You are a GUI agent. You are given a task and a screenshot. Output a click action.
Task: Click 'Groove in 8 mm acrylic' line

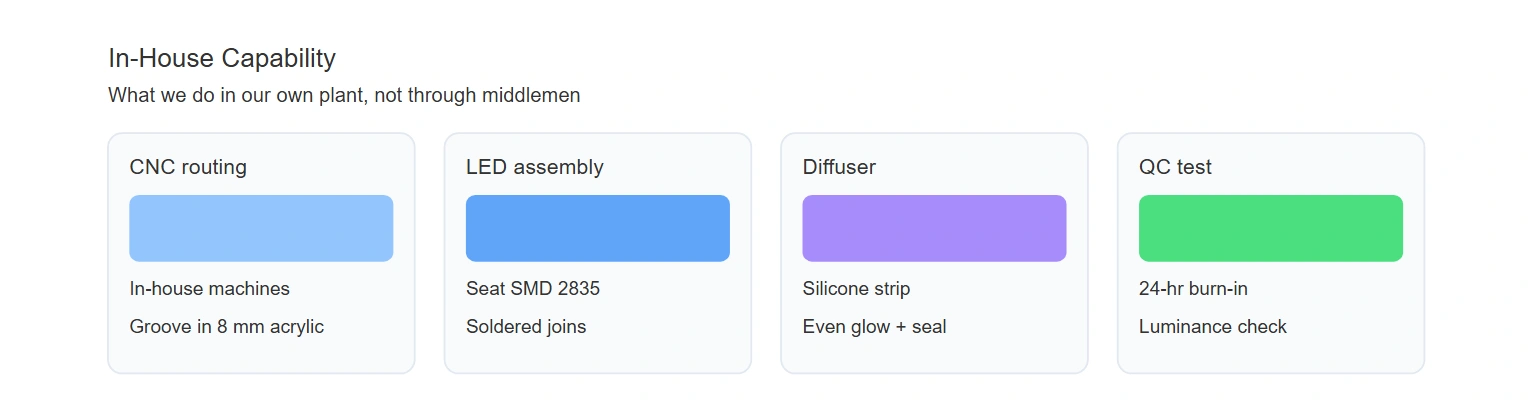[227, 327]
